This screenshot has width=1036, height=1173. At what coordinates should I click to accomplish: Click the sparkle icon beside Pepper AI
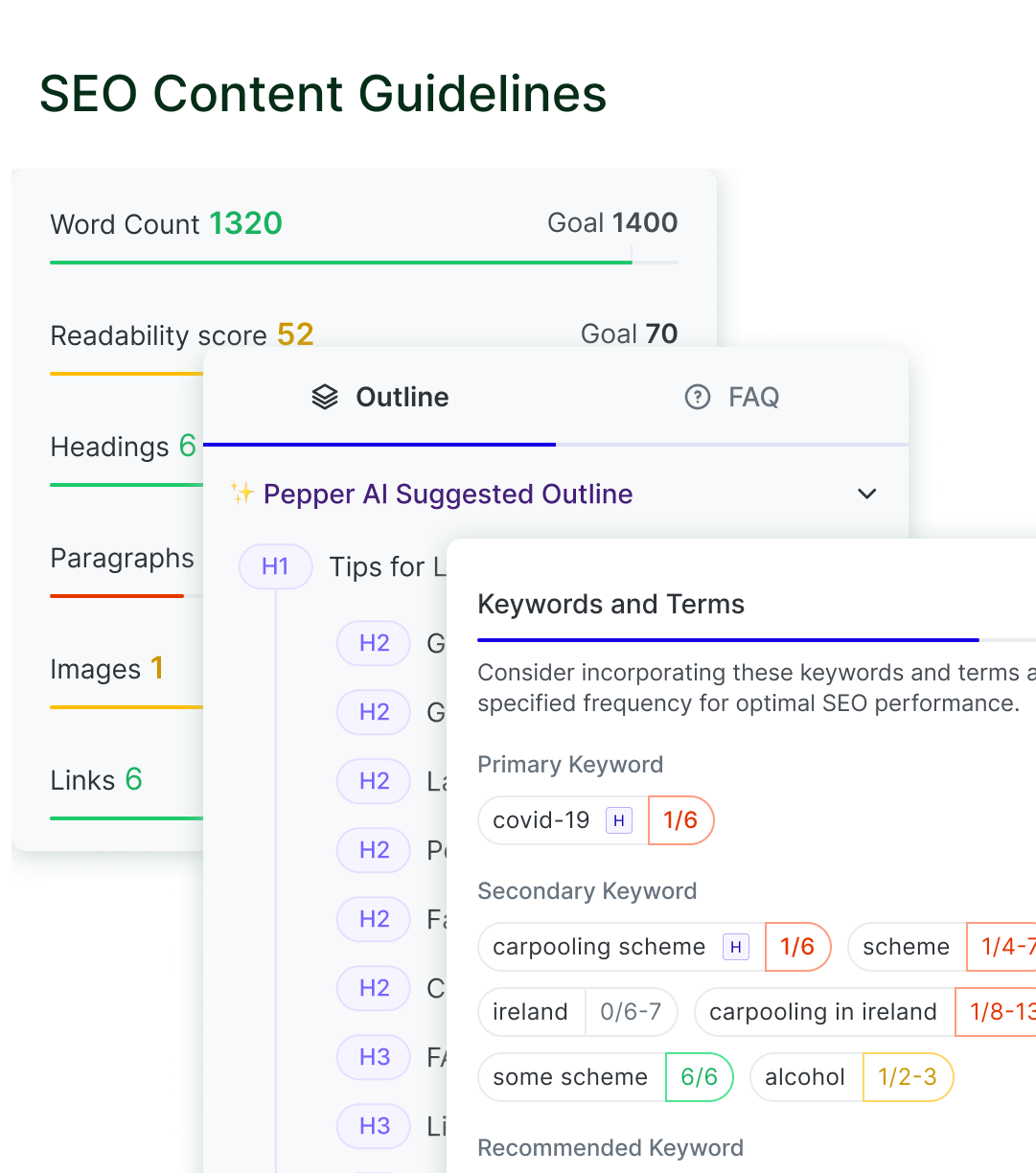242,494
